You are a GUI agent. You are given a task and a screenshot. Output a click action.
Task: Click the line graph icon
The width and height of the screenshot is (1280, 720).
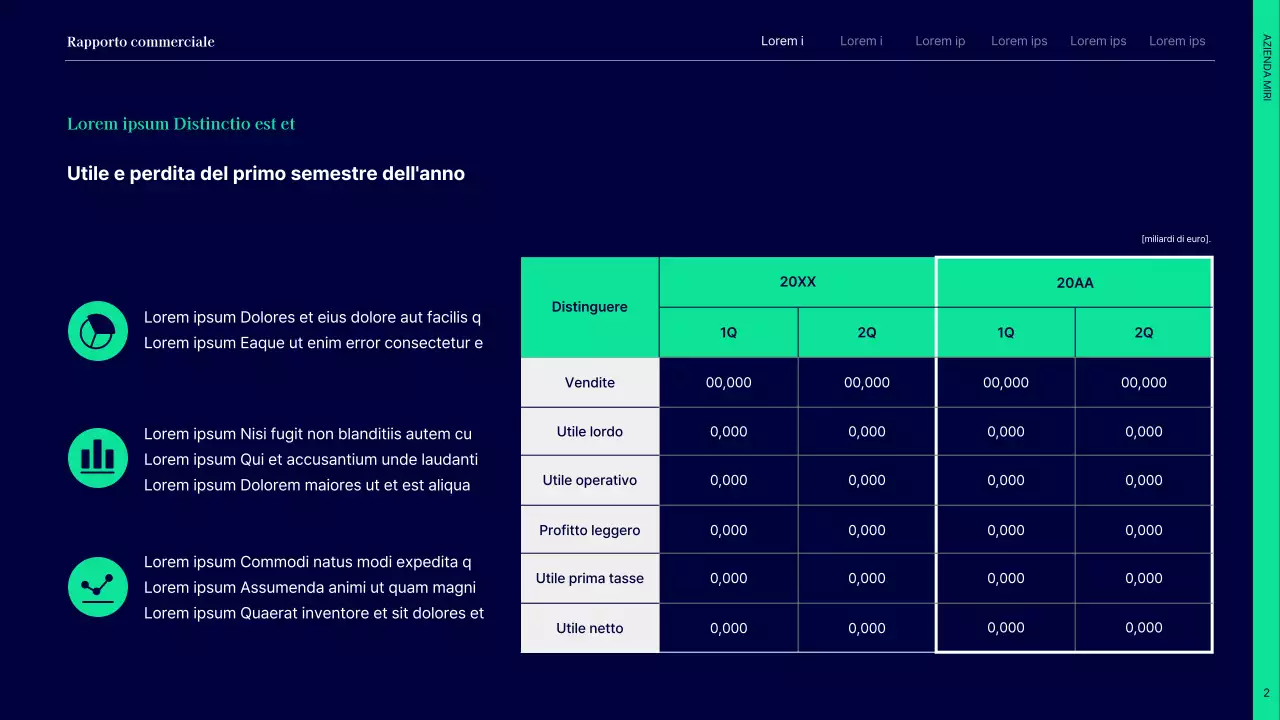(98, 587)
